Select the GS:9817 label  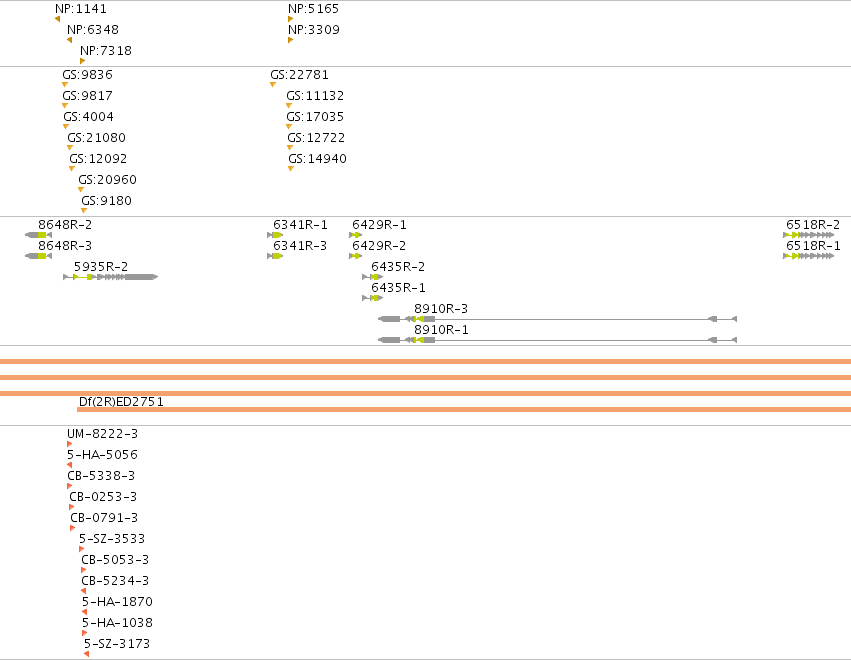click(87, 96)
